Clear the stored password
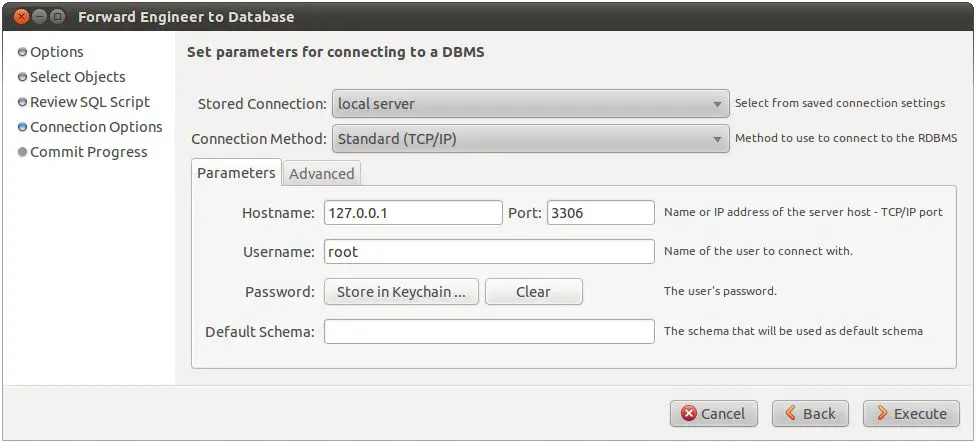Viewport: 977px width, 444px height. point(533,292)
